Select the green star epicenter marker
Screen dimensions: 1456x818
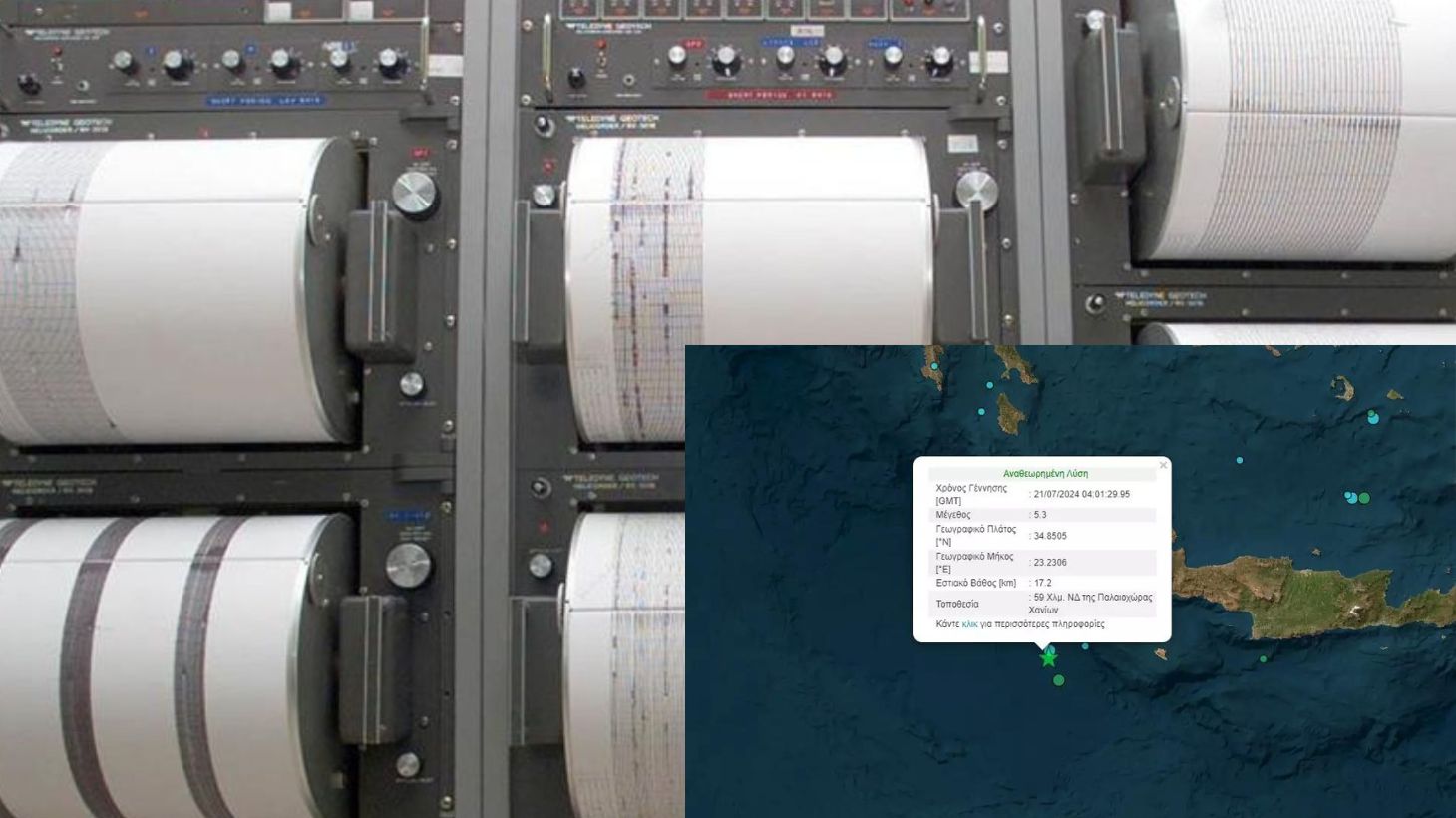pos(1048,658)
